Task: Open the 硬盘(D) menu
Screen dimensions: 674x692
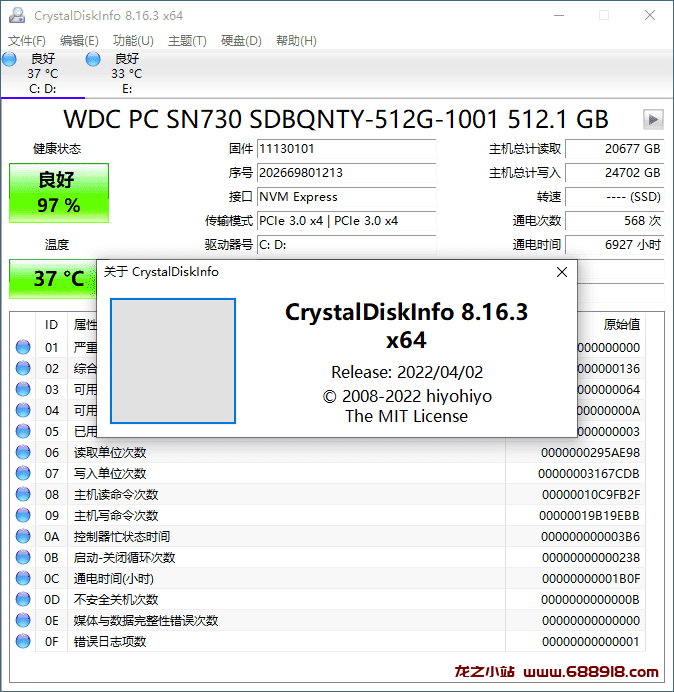Action: point(241,41)
